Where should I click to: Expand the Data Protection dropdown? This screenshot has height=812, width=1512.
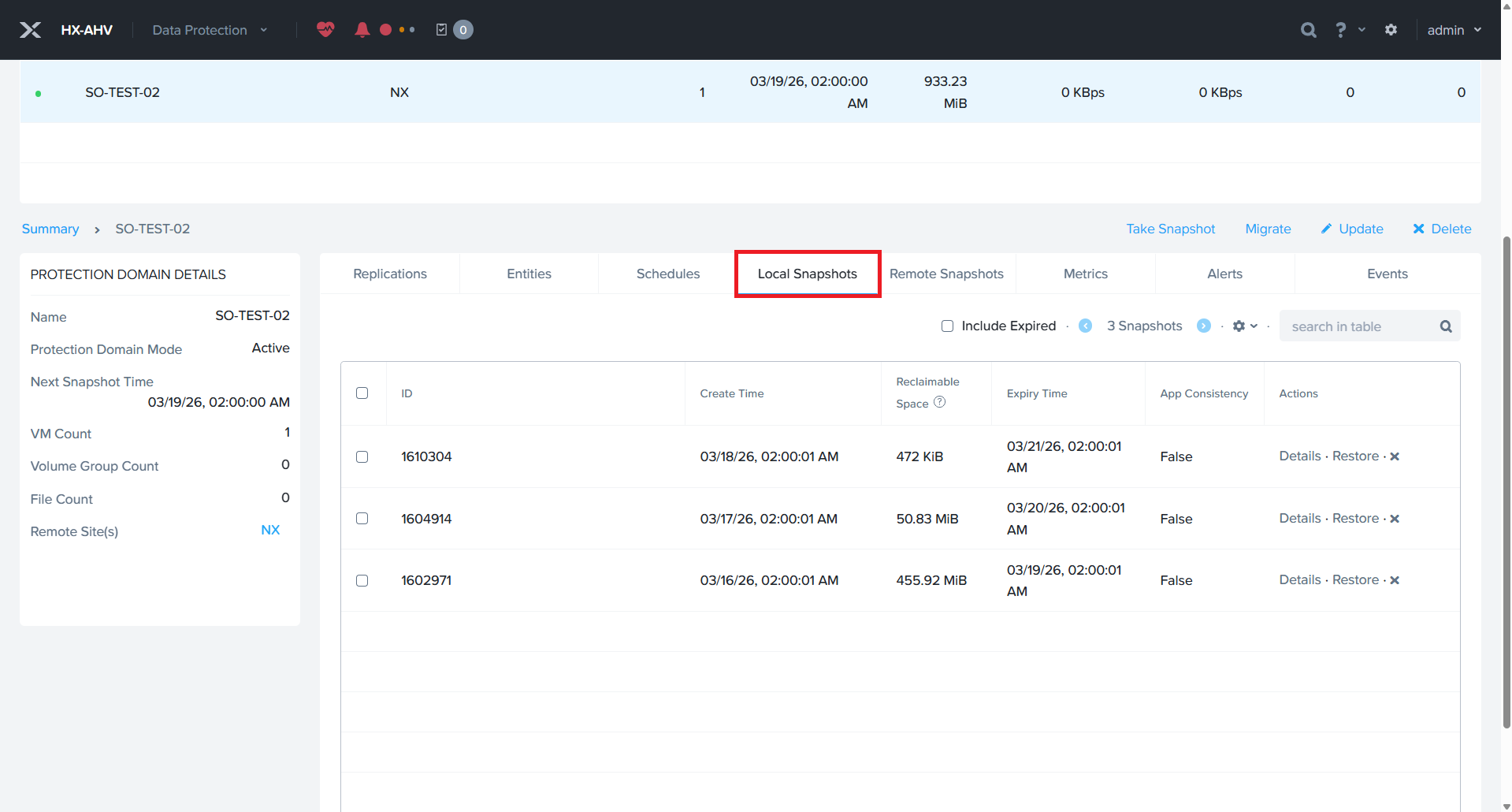(x=210, y=30)
